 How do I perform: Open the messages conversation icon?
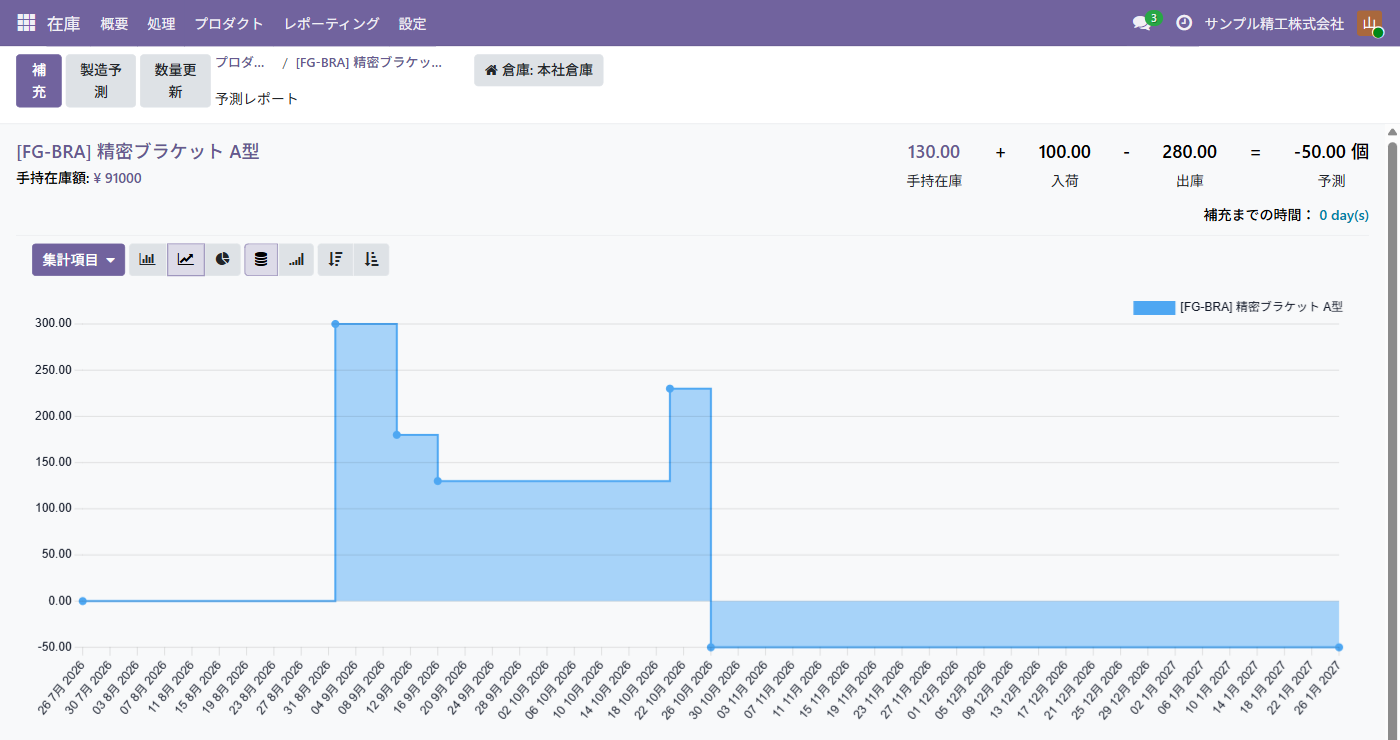pos(1141,23)
